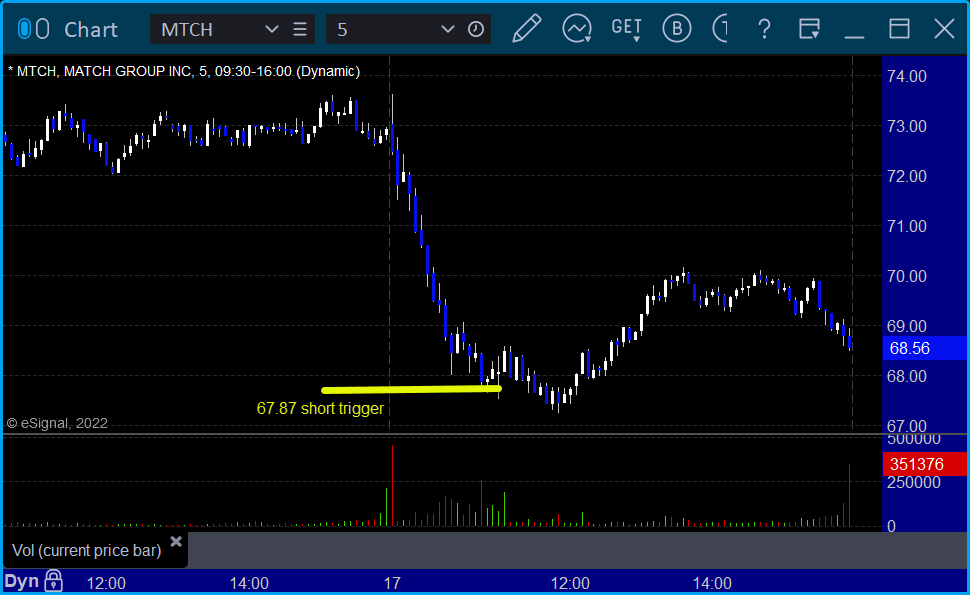Select the pencil drawing tools icon
970x595 pixels.
click(x=527, y=28)
